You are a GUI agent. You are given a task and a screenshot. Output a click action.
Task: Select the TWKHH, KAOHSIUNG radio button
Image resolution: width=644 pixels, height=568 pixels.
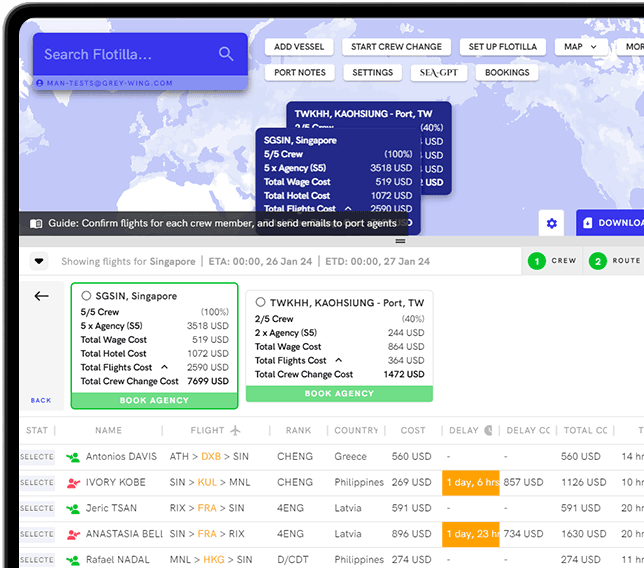tap(260, 302)
